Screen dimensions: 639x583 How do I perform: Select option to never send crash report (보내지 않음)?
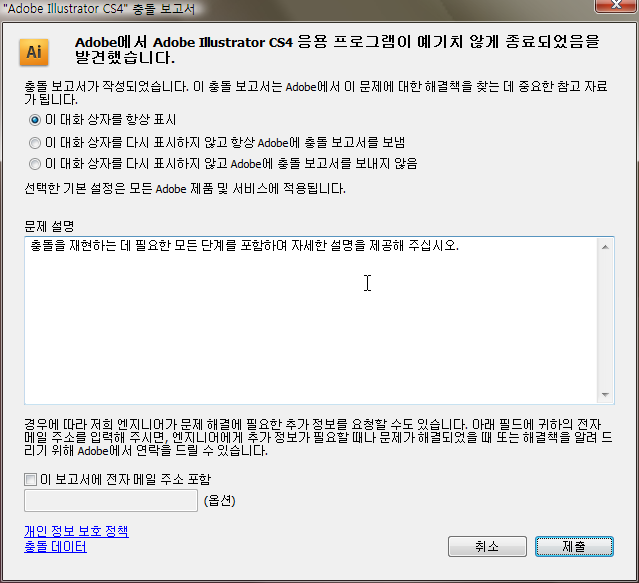[35, 164]
